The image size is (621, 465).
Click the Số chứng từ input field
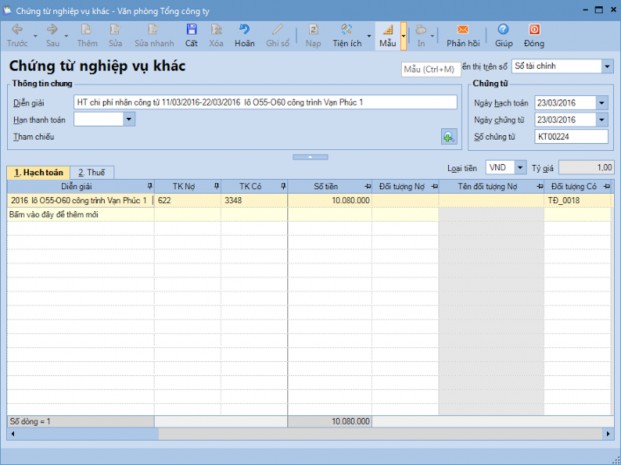(x=571, y=136)
